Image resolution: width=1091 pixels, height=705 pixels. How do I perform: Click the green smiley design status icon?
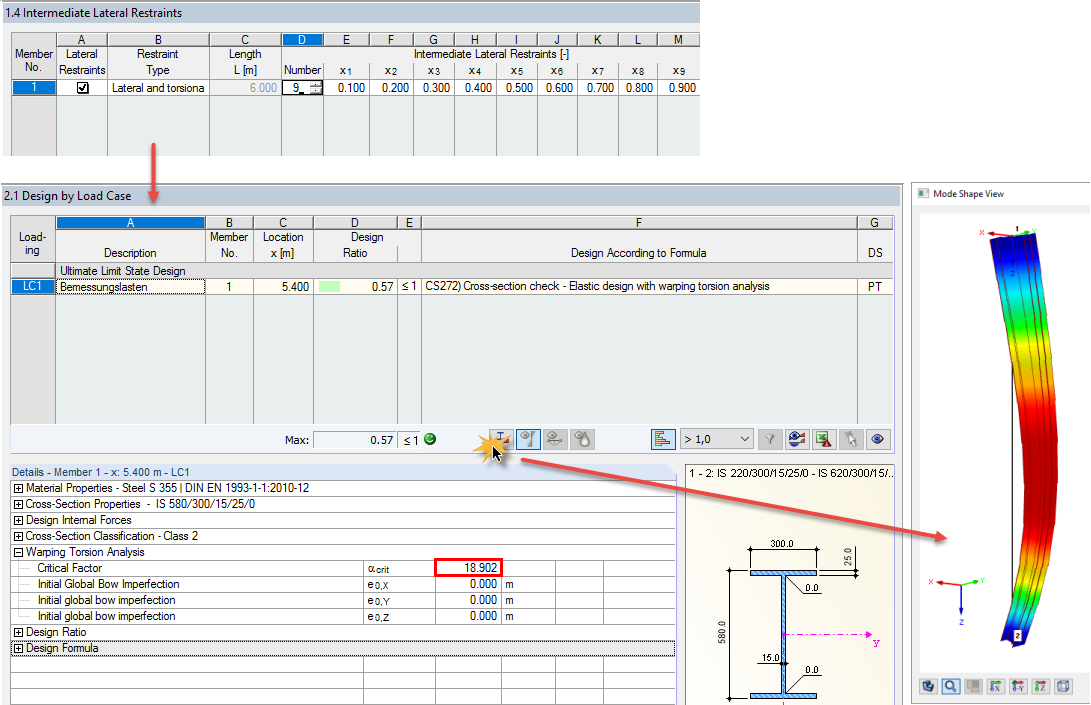pos(430,439)
